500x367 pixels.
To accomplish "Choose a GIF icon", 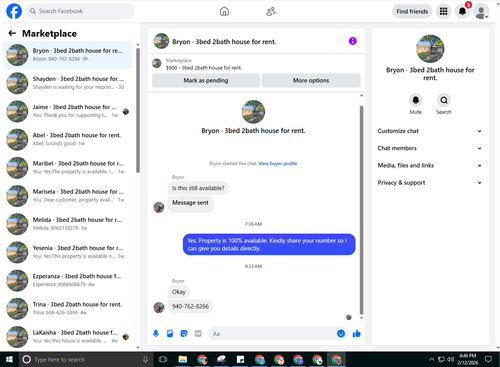I will (198, 333).
